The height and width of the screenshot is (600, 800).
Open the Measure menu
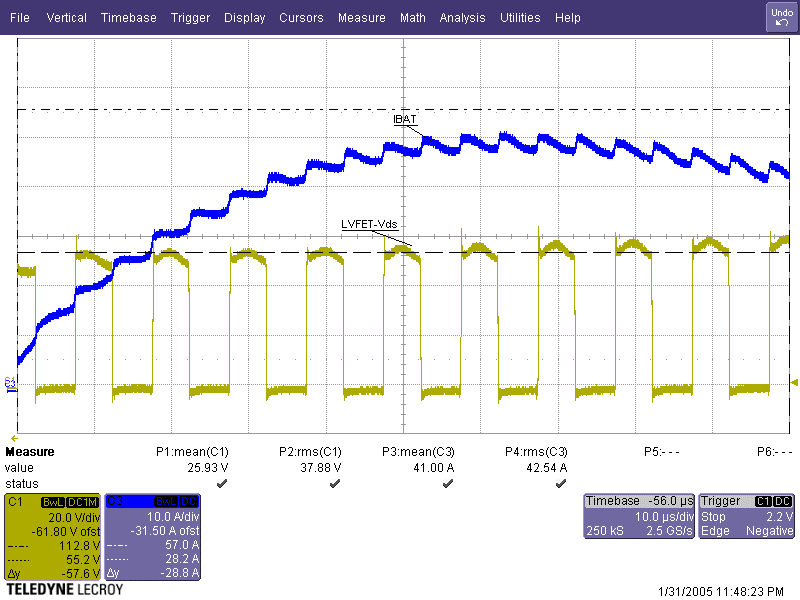tap(361, 17)
